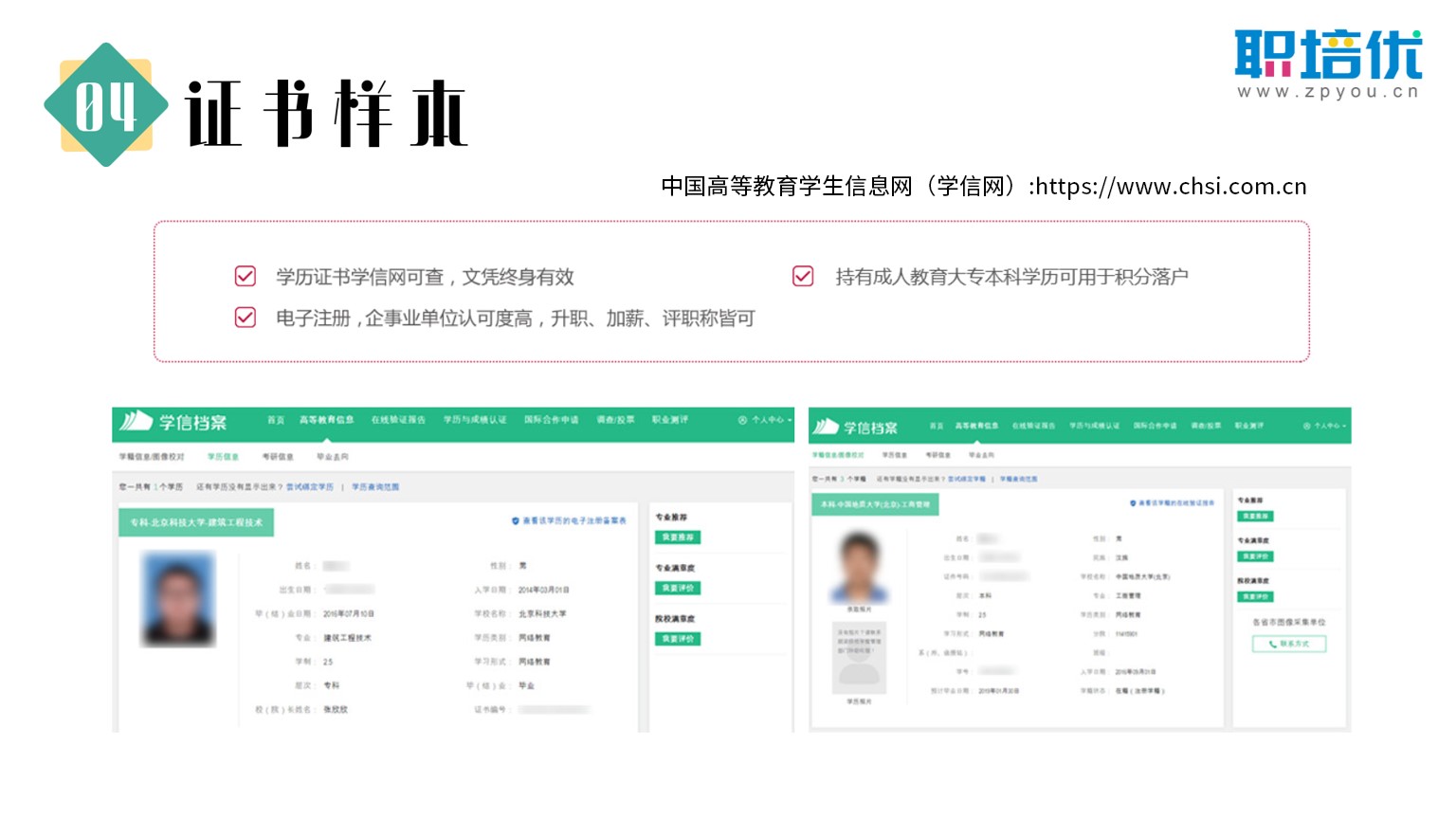1456x819 pixels.
Task: Switch to 毕业去向 tab in the right screenshot
Action: click(x=981, y=456)
